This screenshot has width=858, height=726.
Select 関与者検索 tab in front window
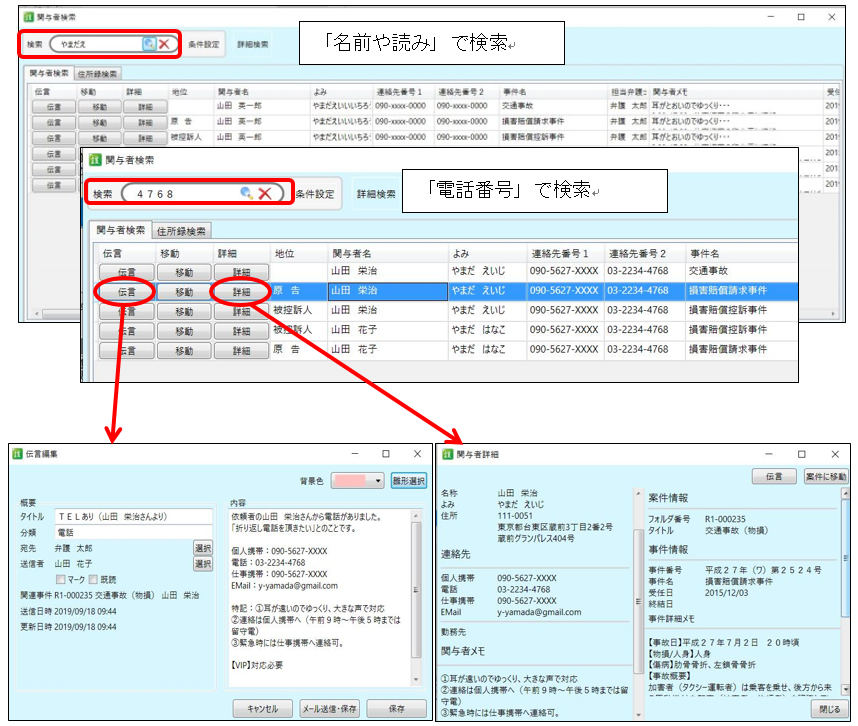click(120, 230)
